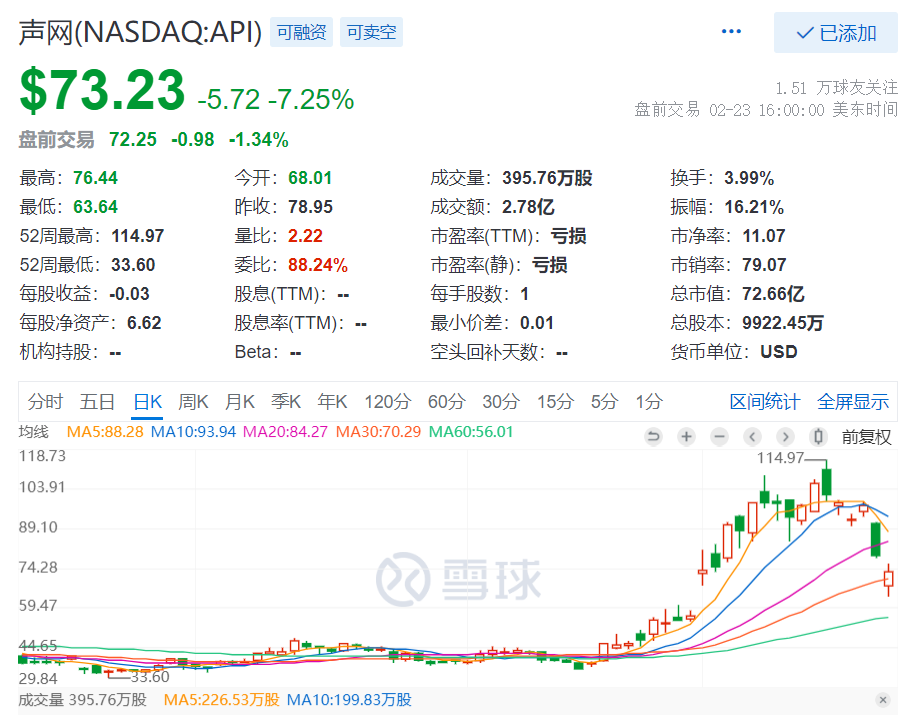Click the MA10:93.94 moving average label
This screenshot has width=906, height=715.
click(x=194, y=432)
